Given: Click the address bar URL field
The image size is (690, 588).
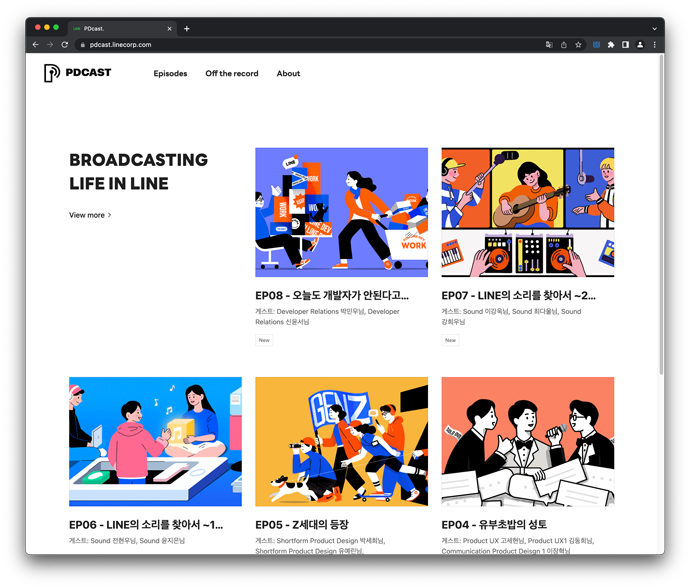Looking at the screenshot, I should [x=308, y=44].
